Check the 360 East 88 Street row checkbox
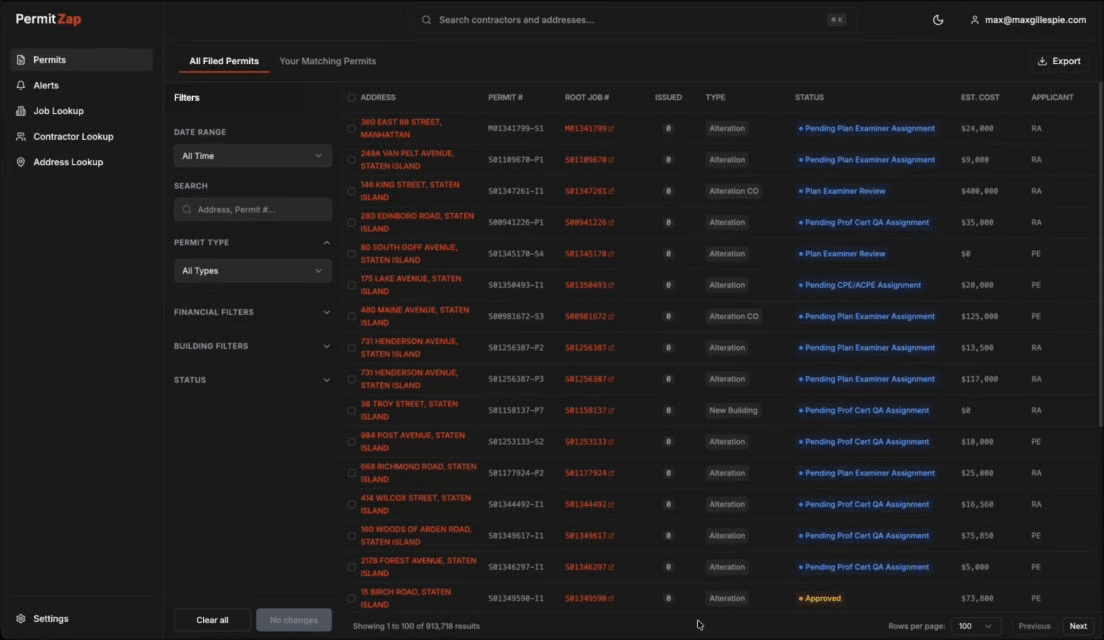1104x640 pixels. (x=352, y=128)
